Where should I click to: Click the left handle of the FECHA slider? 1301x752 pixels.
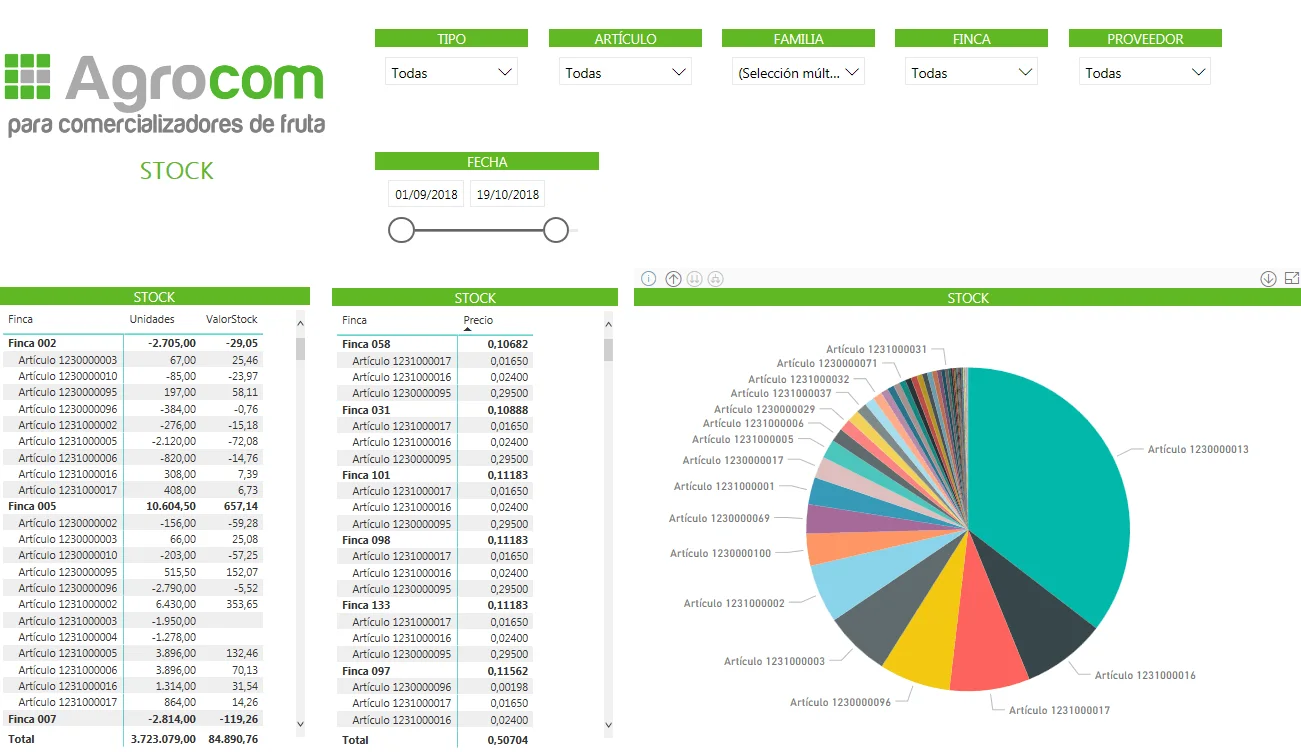click(x=401, y=230)
